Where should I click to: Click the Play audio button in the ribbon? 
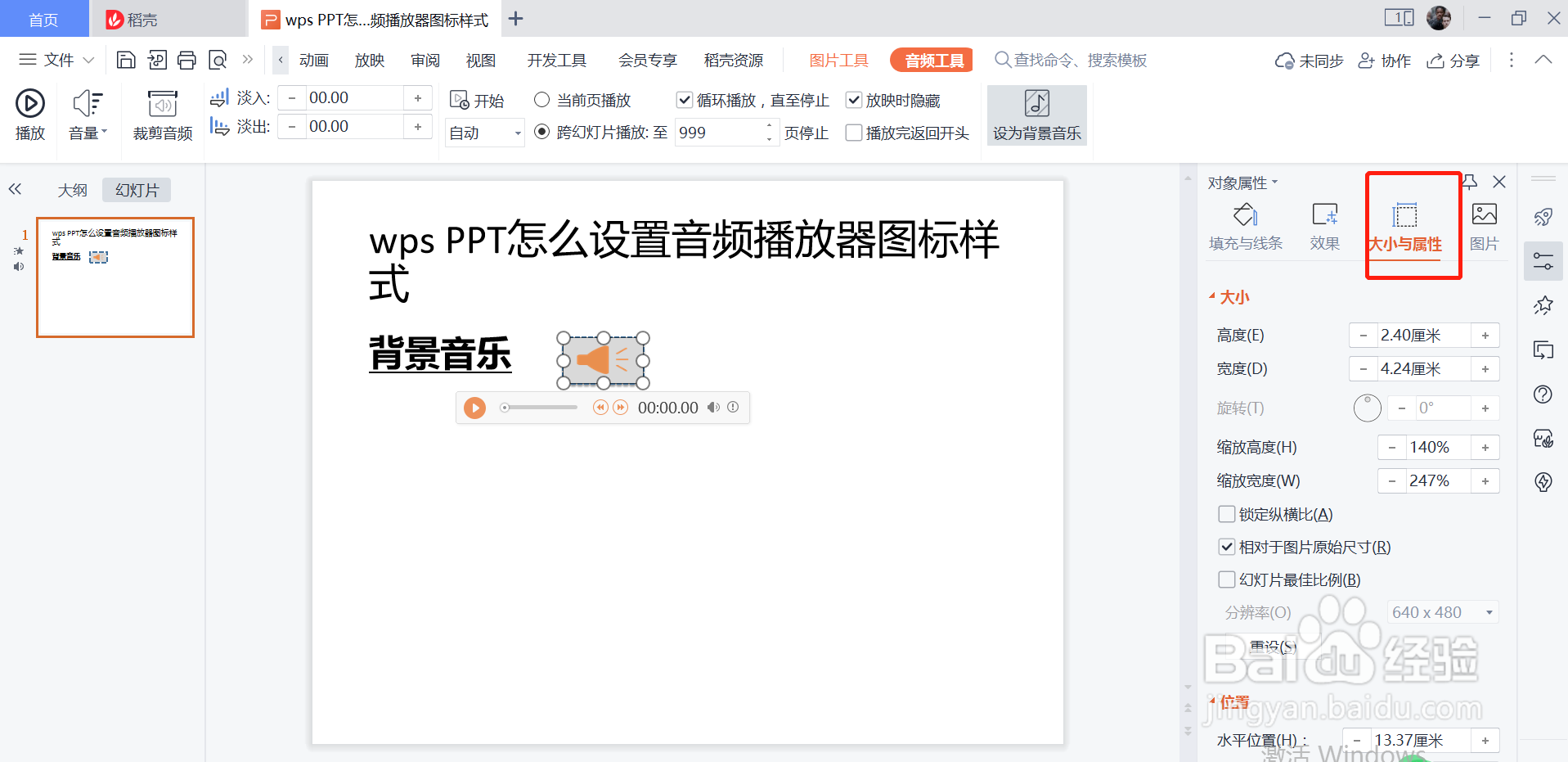pos(30,115)
